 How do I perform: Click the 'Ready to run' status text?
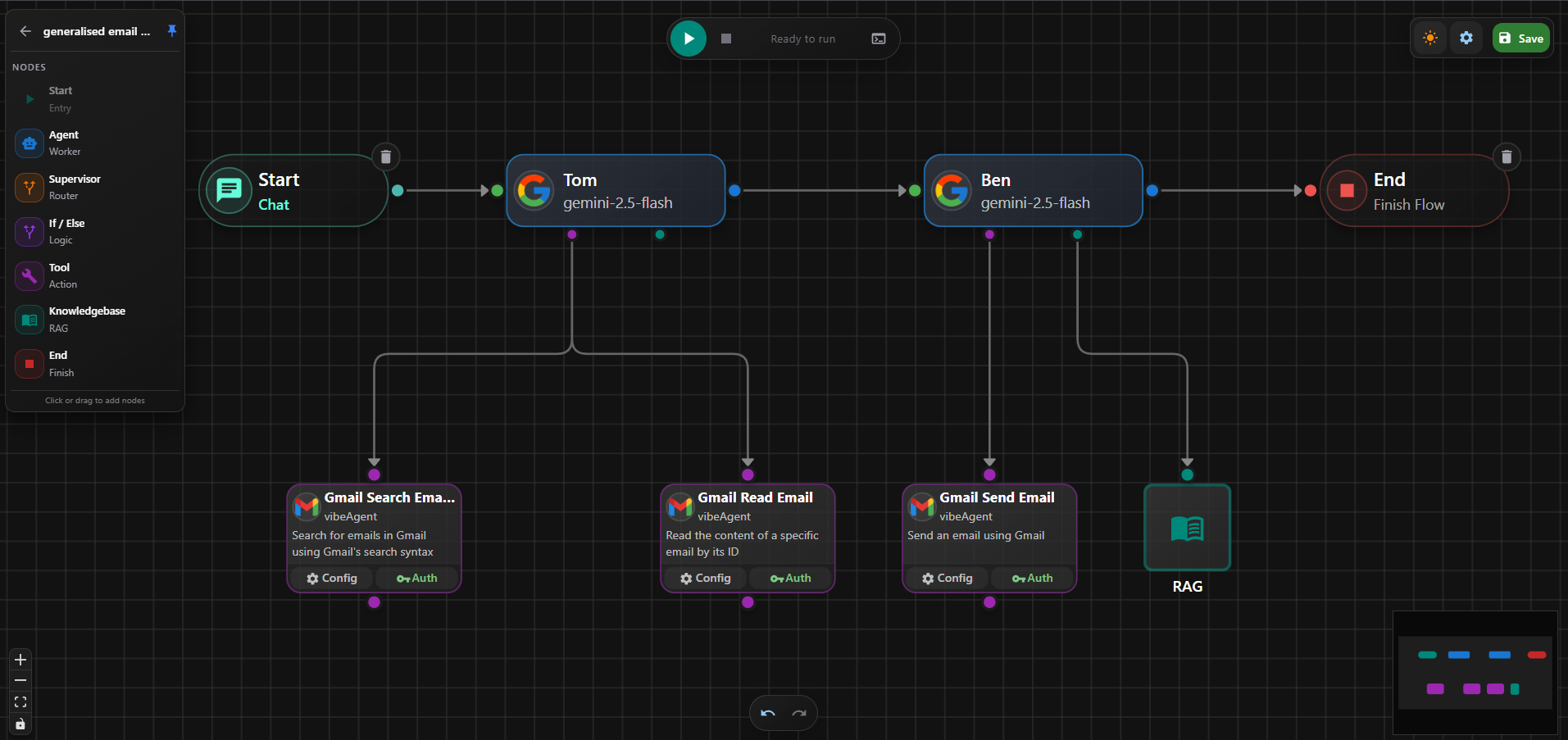tap(802, 39)
